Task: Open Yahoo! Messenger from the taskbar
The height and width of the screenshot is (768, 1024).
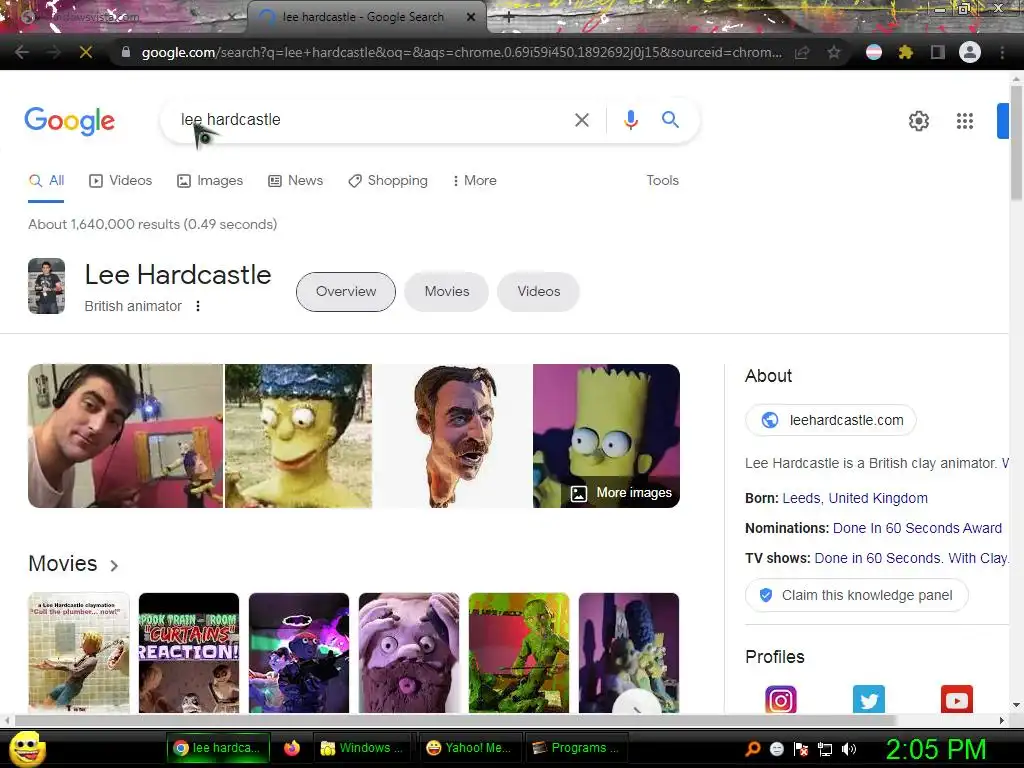Action: tap(468, 748)
